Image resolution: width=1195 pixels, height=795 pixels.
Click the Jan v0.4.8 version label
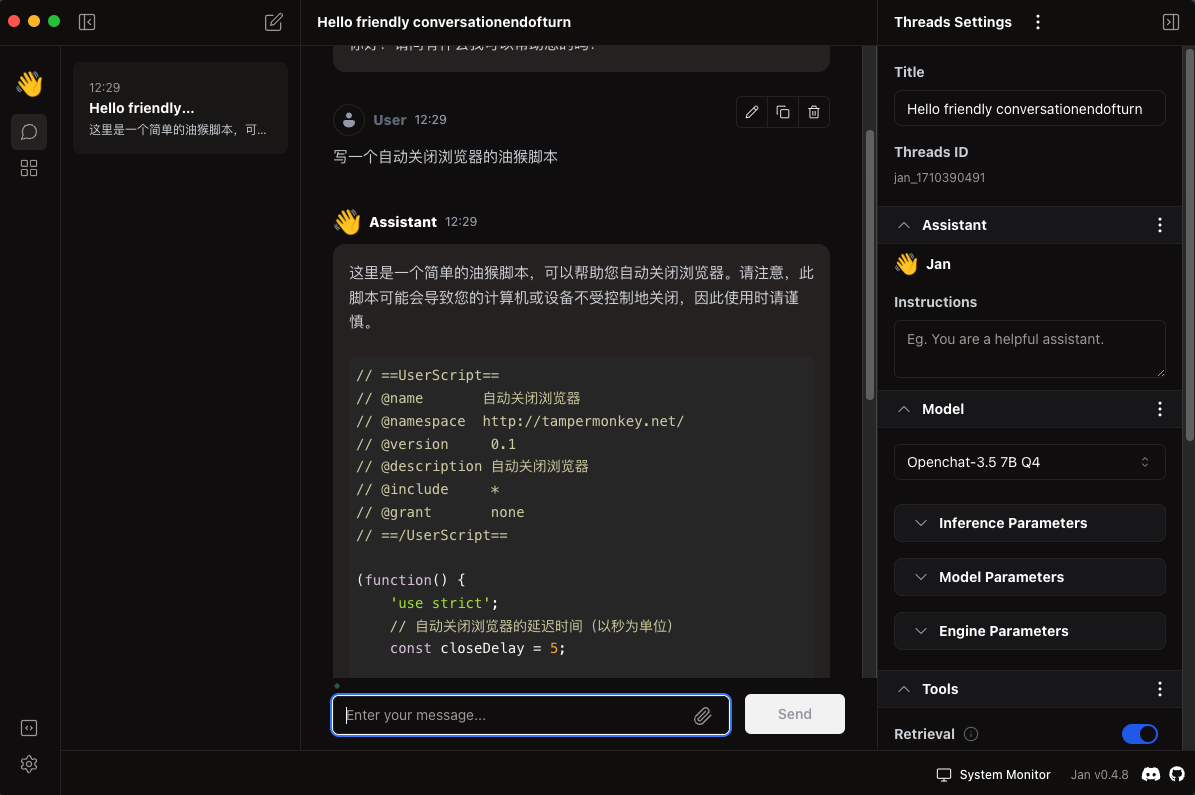(1099, 774)
